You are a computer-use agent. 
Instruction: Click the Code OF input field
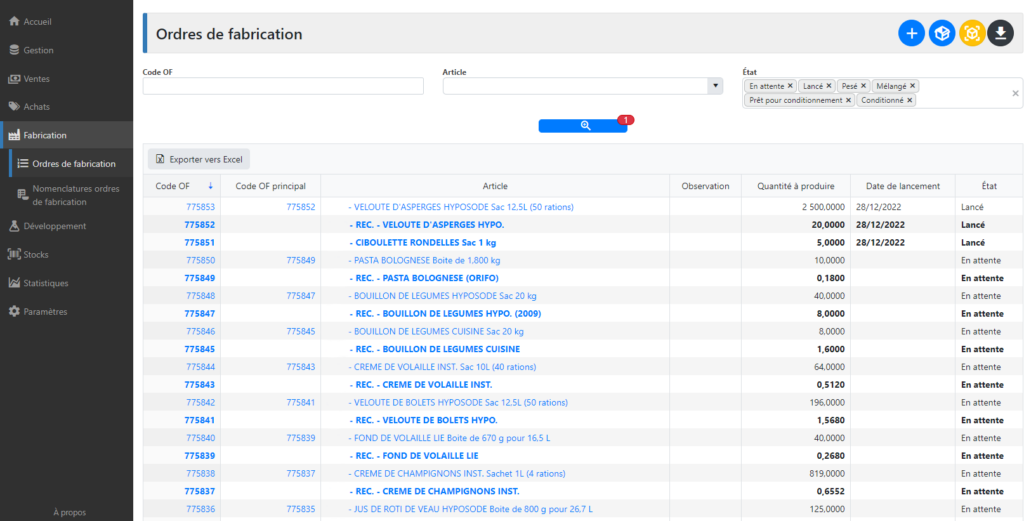tap(283, 86)
